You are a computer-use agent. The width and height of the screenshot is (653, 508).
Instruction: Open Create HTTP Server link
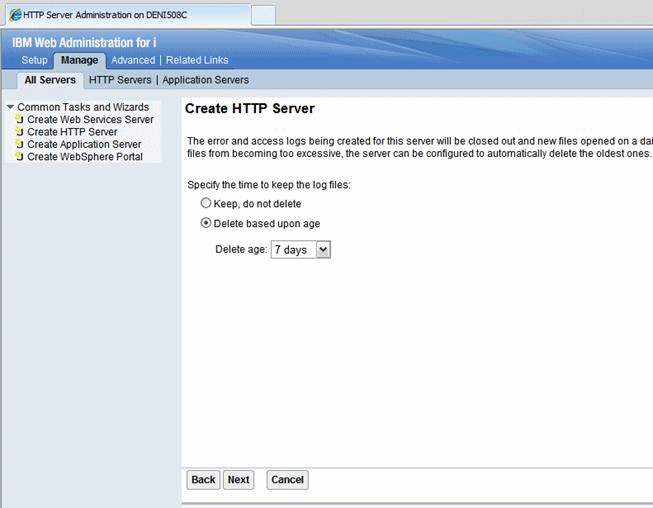[72, 132]
